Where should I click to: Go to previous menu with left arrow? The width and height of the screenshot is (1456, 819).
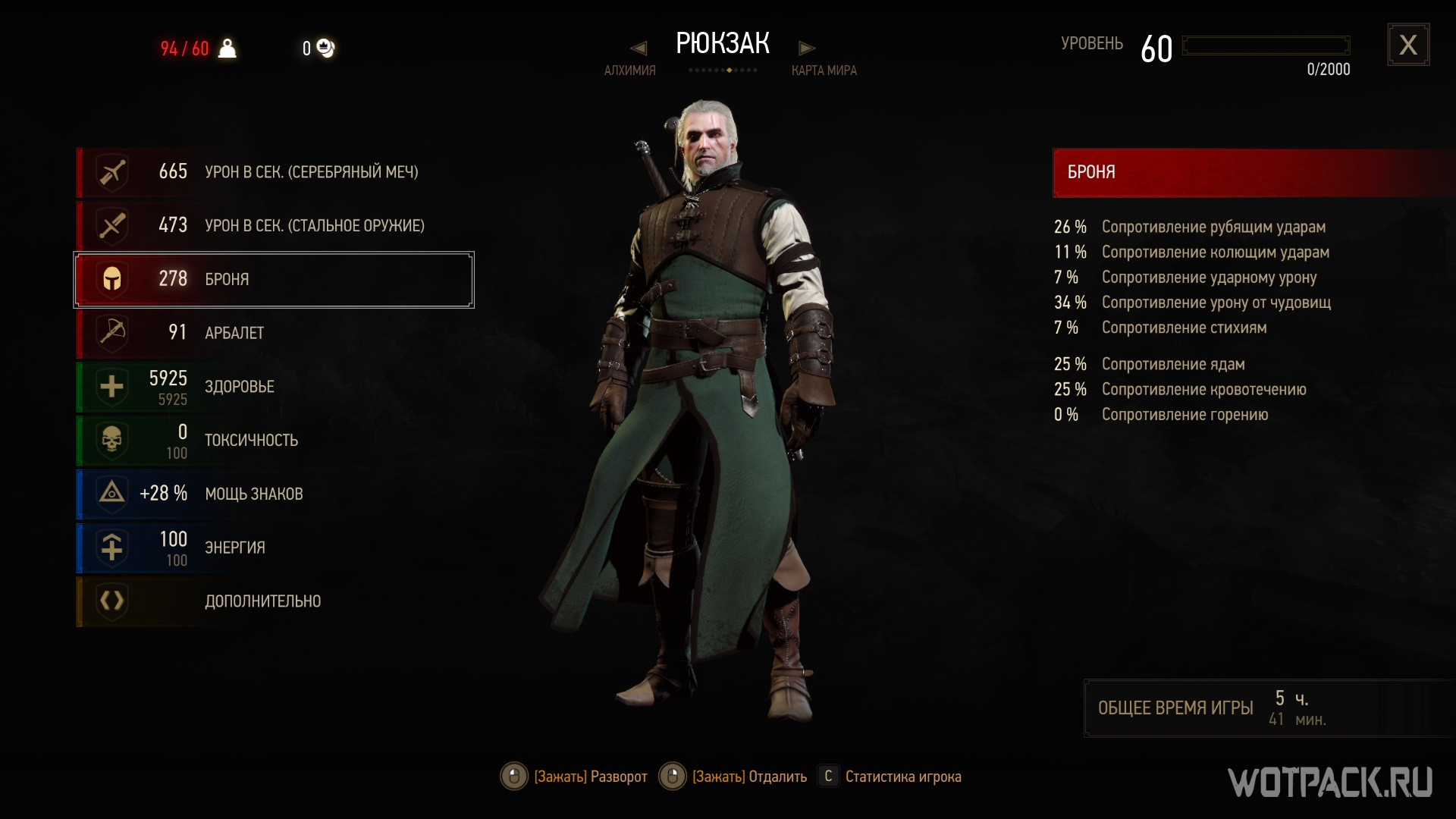[639, 49]
